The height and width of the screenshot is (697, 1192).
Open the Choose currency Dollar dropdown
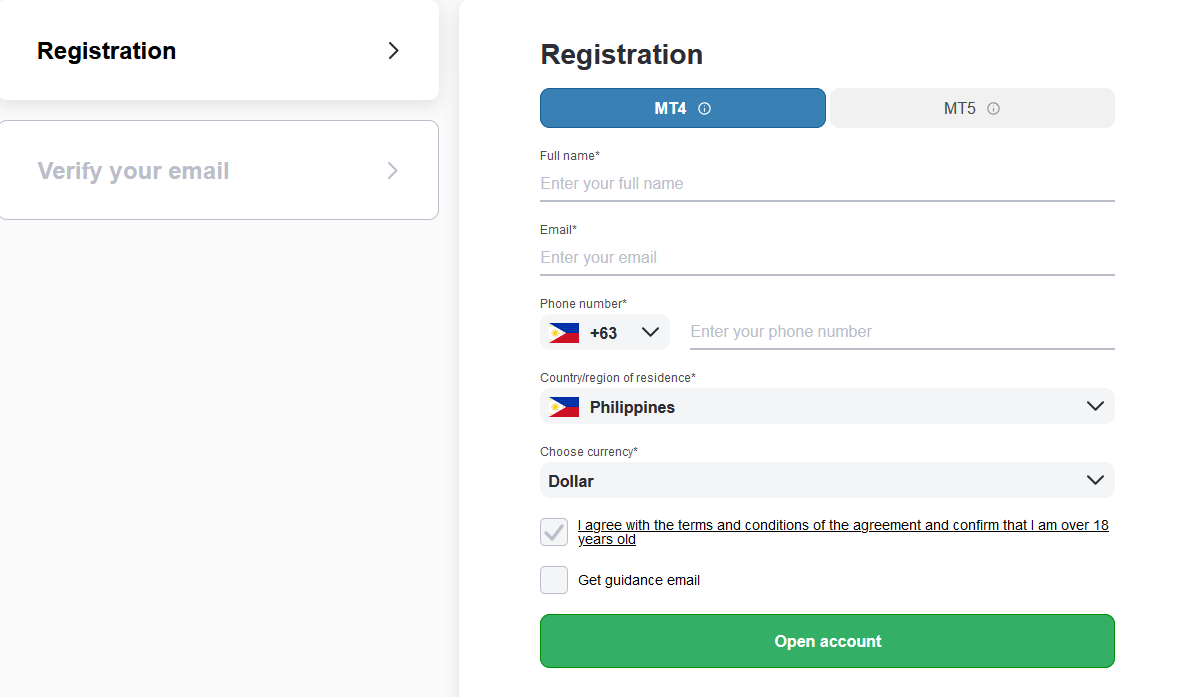point(827,480)
